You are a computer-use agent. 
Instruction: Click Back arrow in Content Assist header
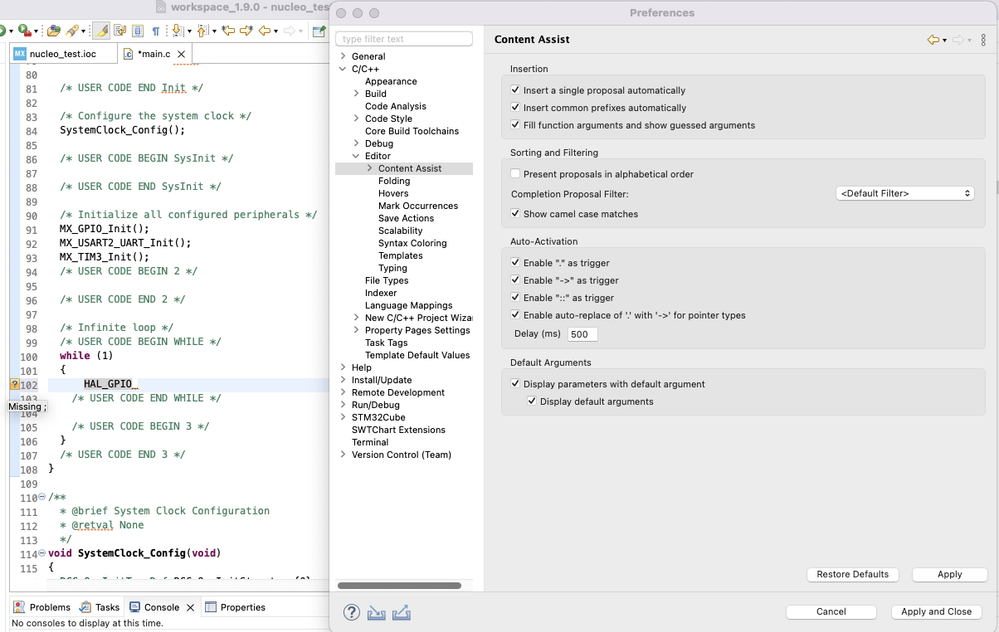tap(933, 40)
